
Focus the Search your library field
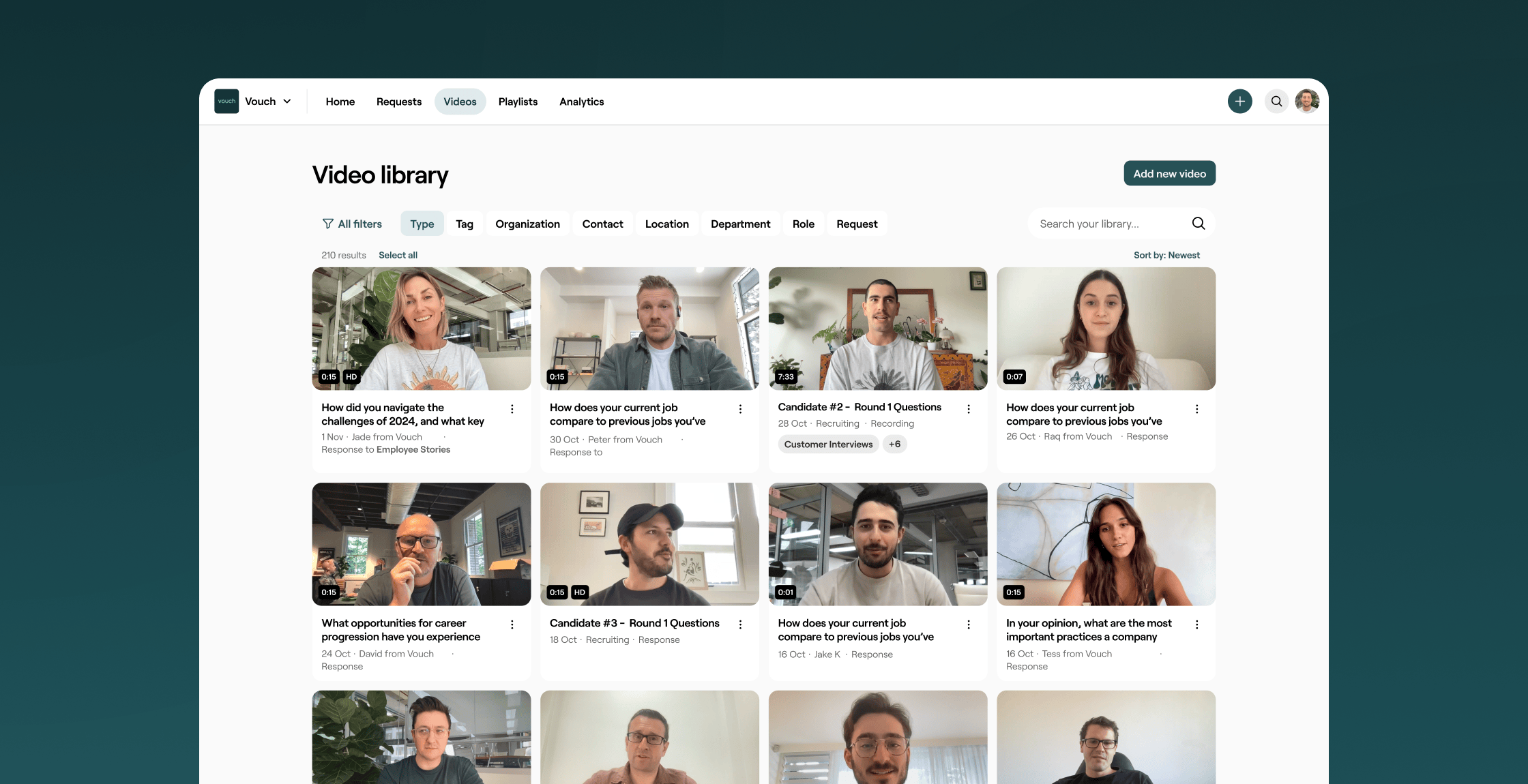click(1121, 224)
